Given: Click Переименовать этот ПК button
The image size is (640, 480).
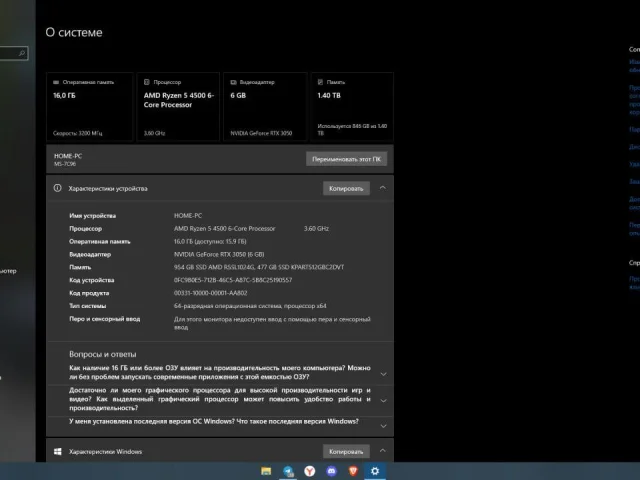Looking at the screenshot, I should (x=347, y=159).
